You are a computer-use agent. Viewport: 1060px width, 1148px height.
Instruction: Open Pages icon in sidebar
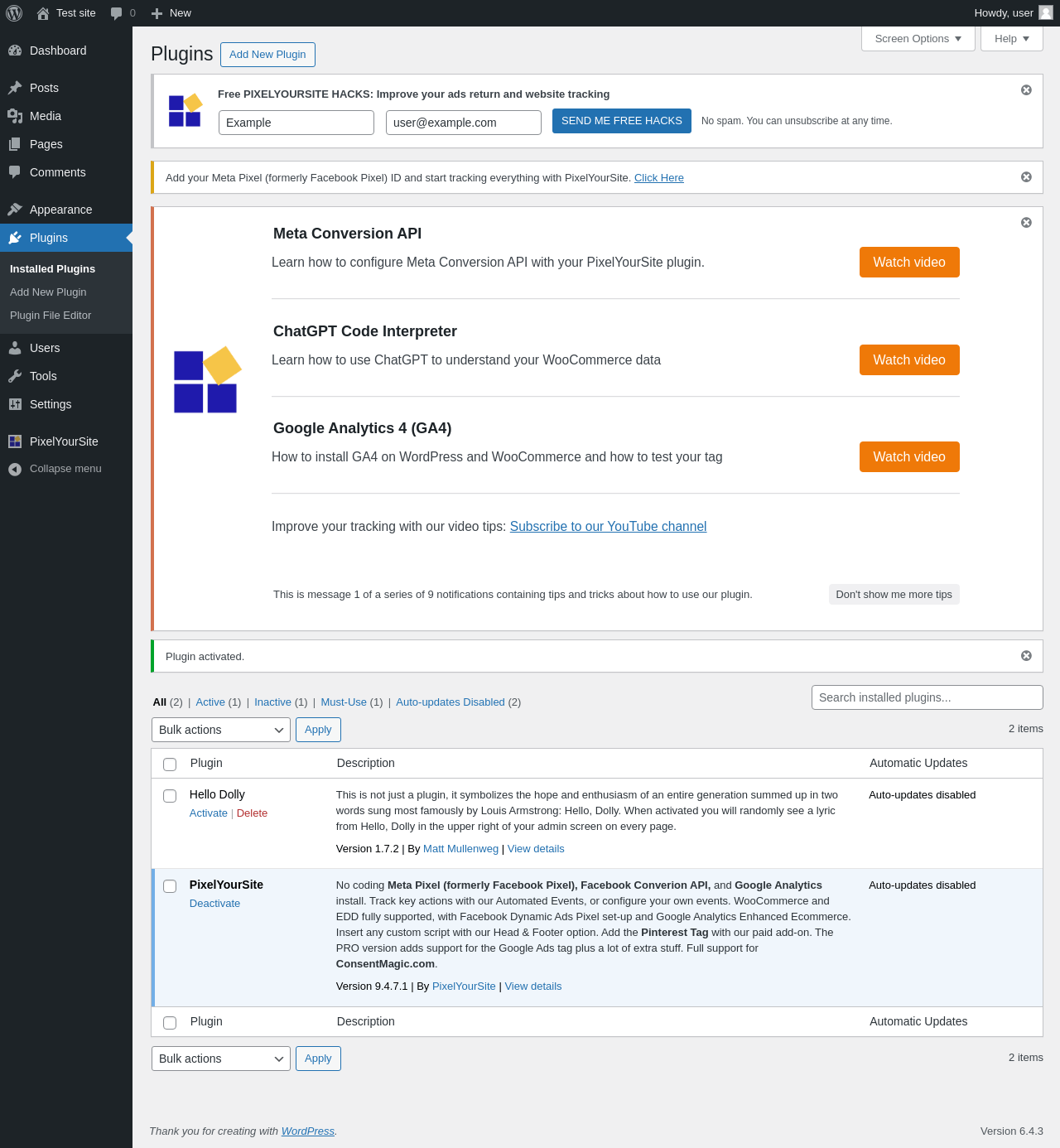(15, 144)
